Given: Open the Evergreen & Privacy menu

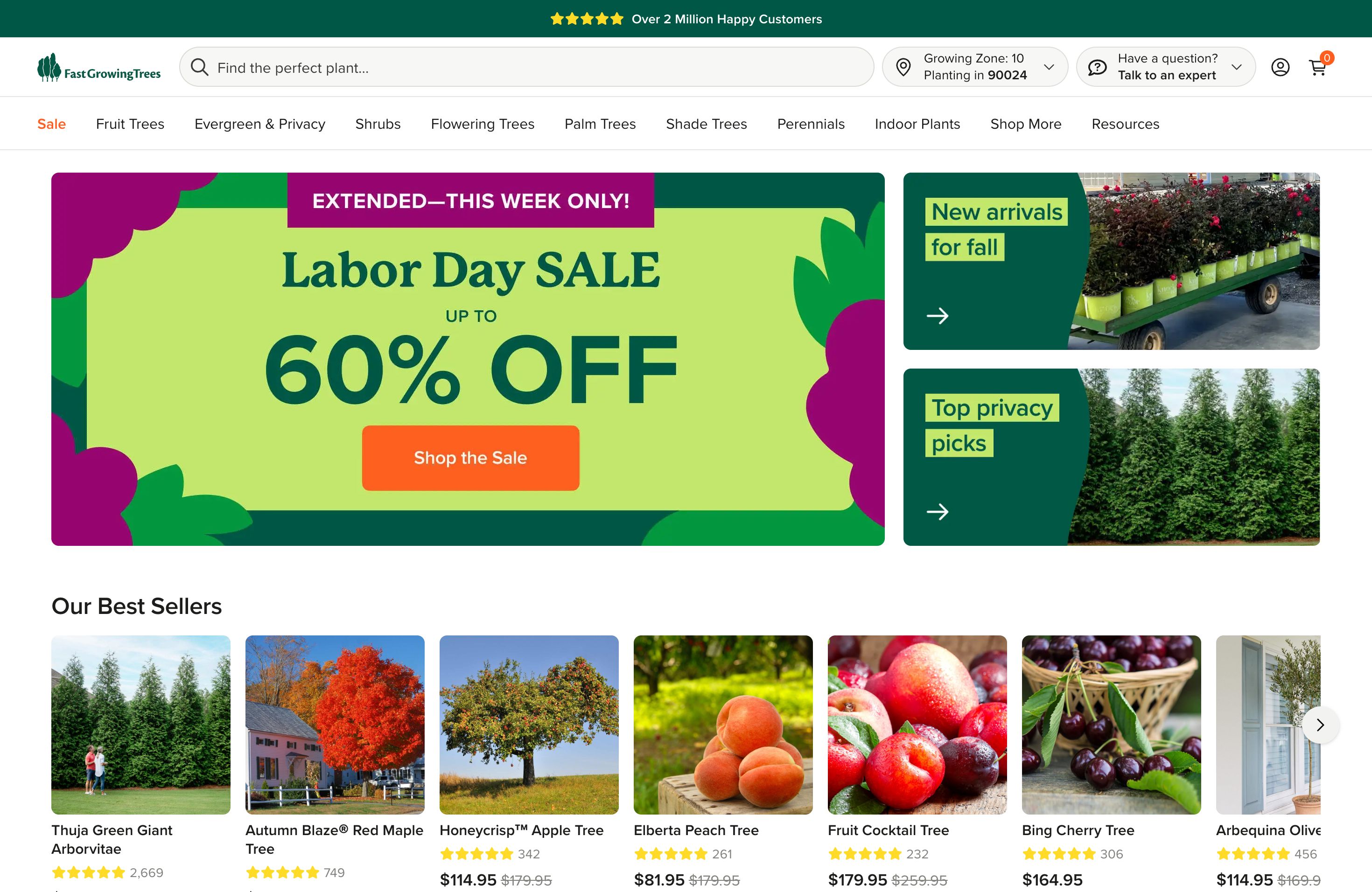Looking at the screenshot, I should 260,124.
